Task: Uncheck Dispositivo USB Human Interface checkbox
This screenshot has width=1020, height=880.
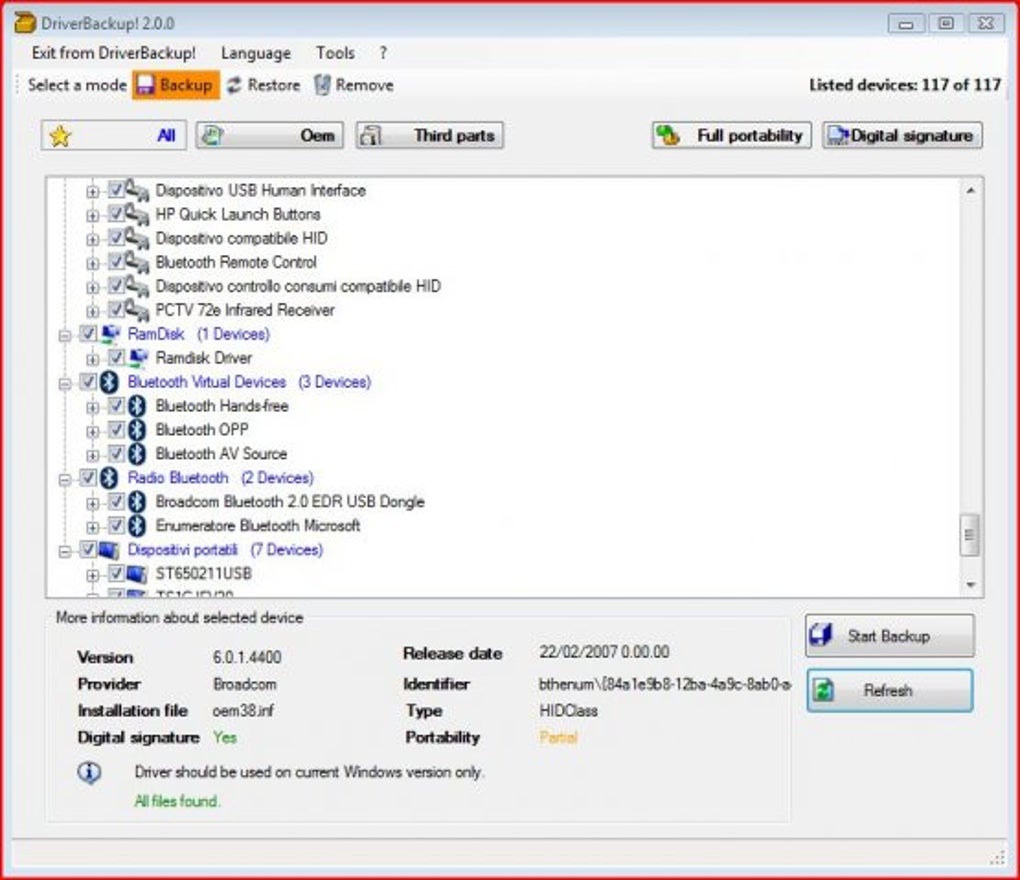Action: [115, 190]
